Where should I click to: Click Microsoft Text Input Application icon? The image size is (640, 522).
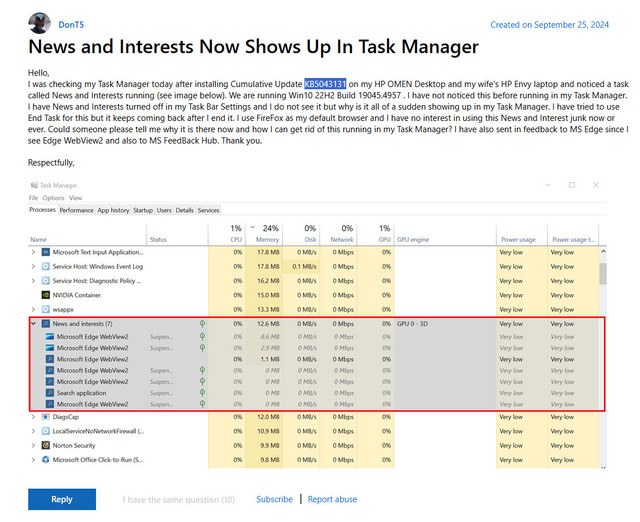point(46,252)
